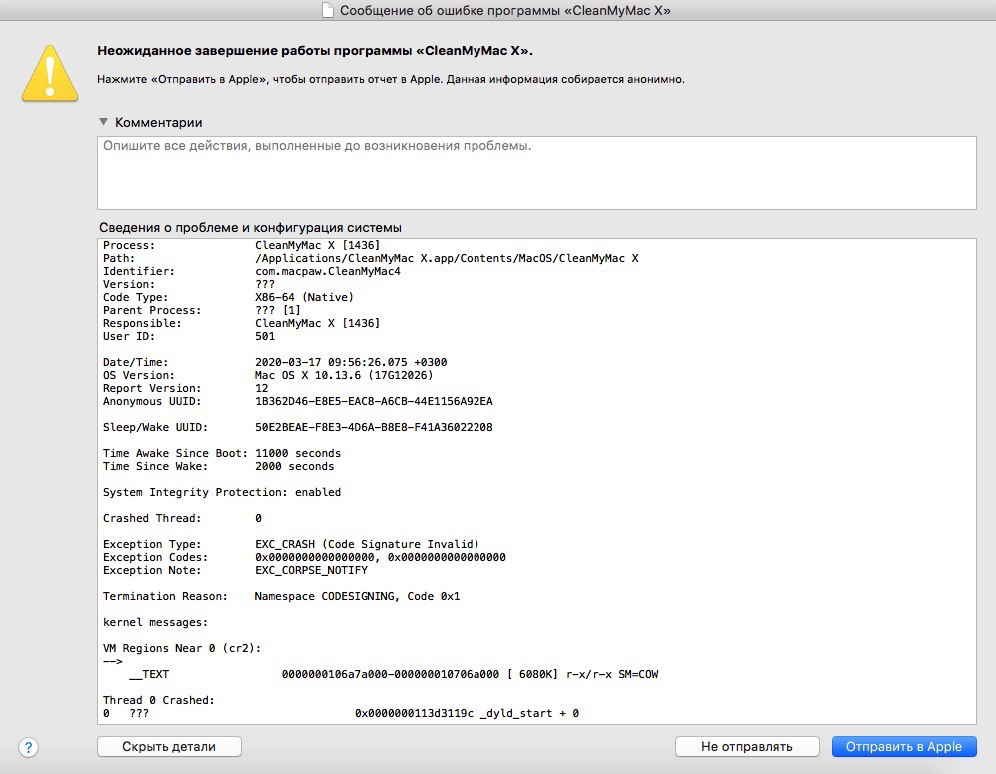The width and height of the screenshot is (996, 774).
Task: Click Date/Time value 2020-03-17 09:56:26.075
Action: [x=351, y=363]
